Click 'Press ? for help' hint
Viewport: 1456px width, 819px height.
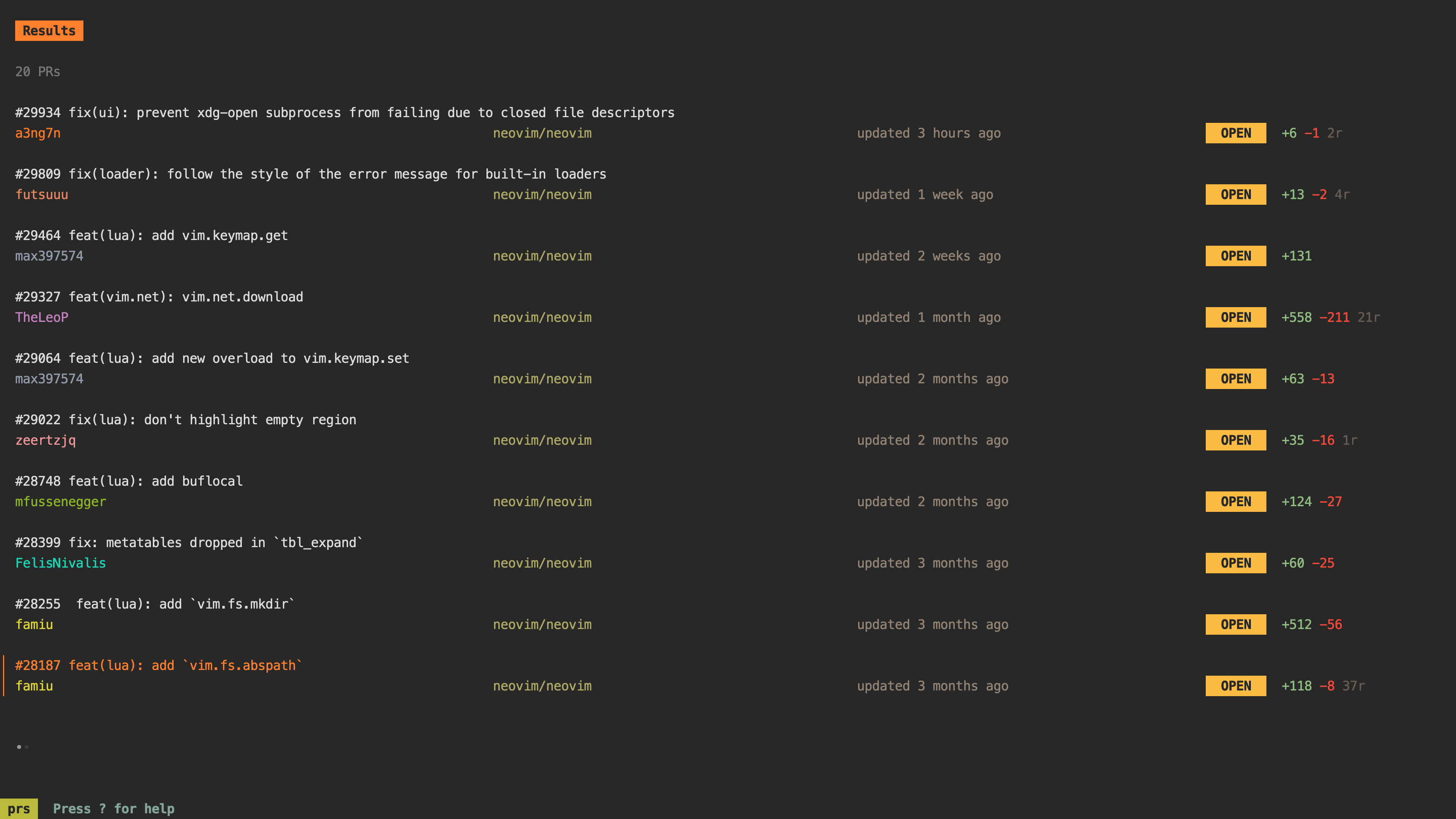pos(114,809)
